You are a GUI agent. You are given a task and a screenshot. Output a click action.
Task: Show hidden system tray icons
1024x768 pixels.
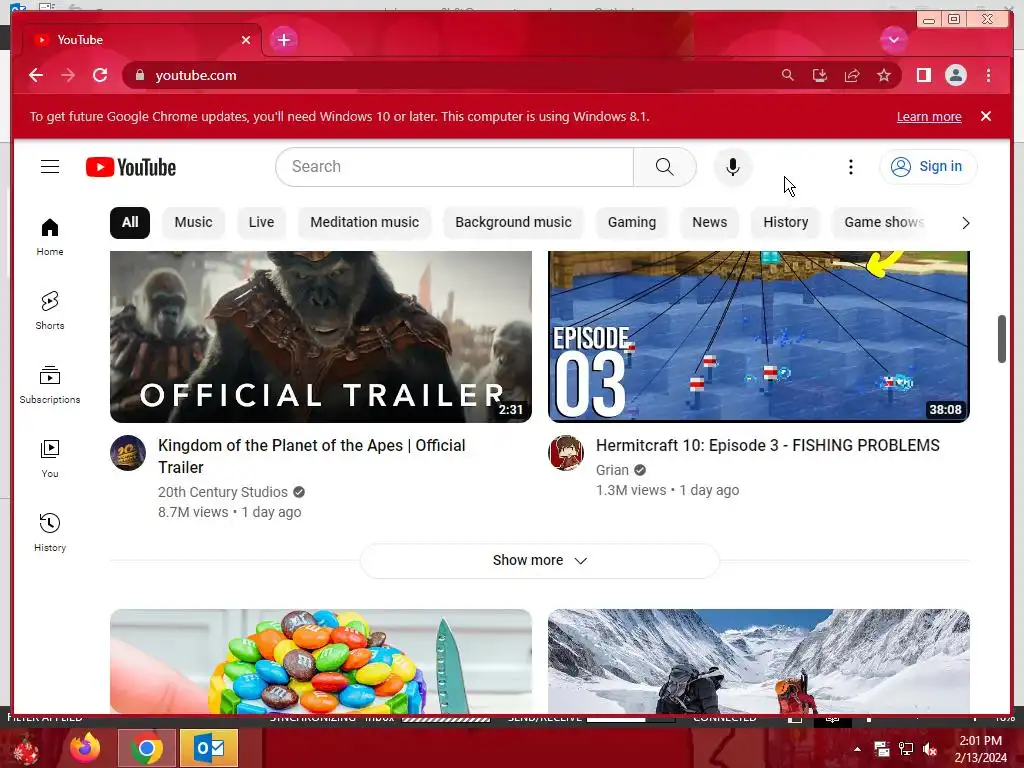857,749
